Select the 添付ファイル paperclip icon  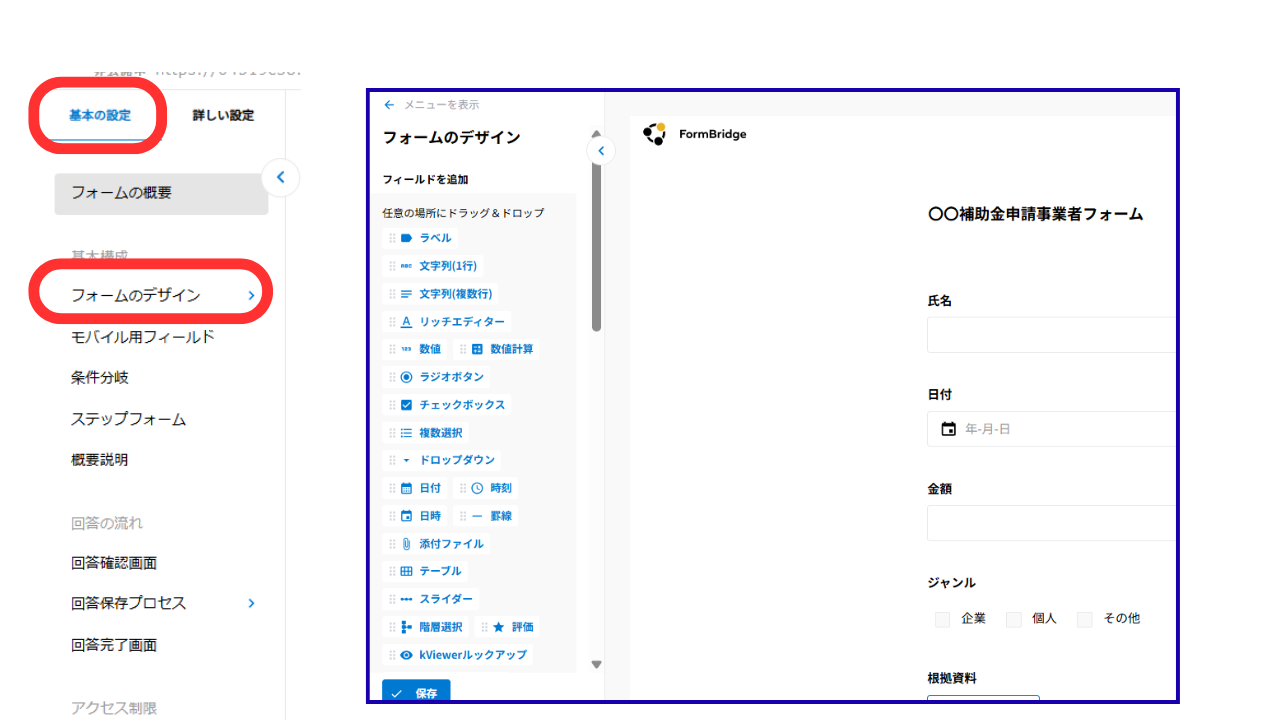[408, 543]
